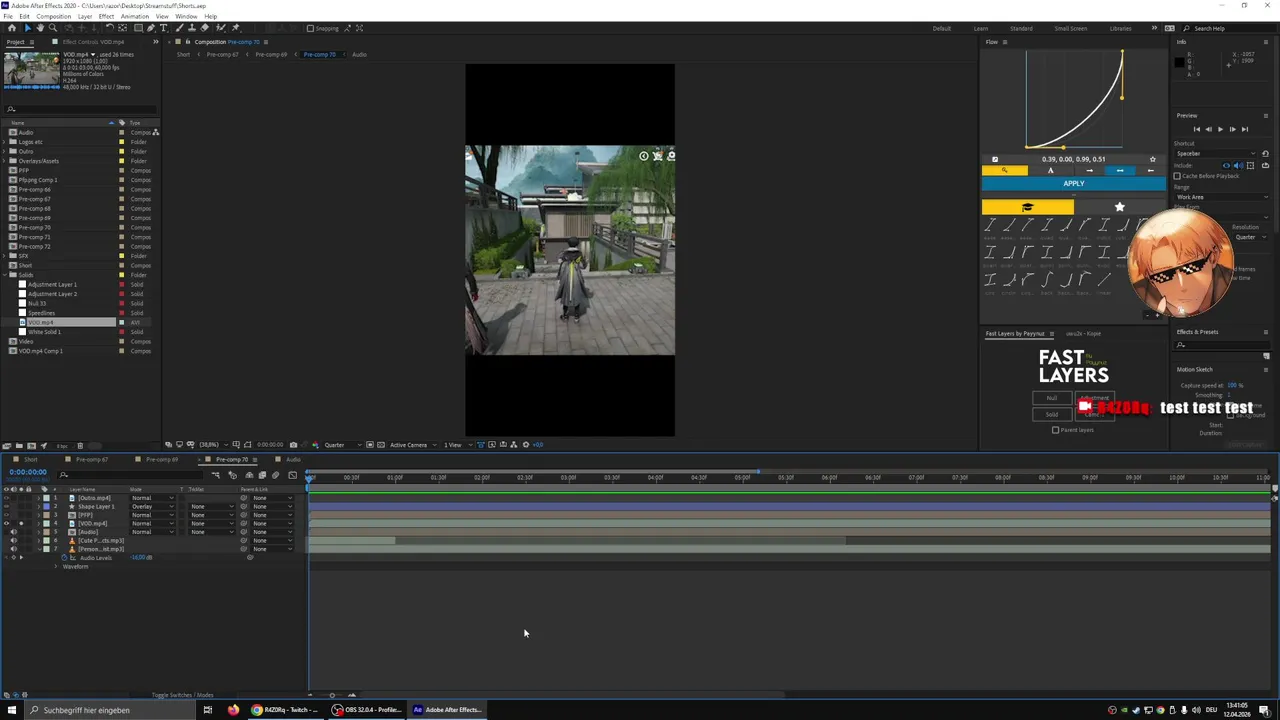Hide Shape Layer 1 visibility eye
Viewport: 1280px width, 720px height.
[6, 506]
